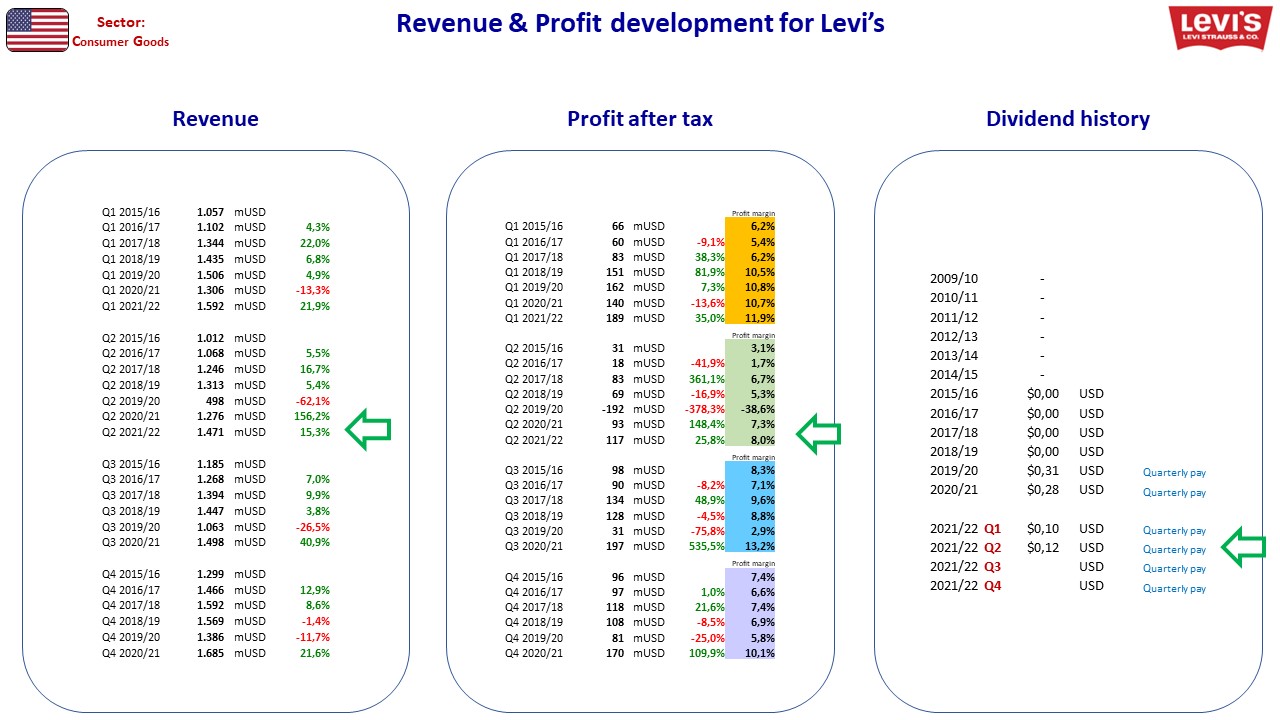The height and width of the screenshot is (720, 1280).
Task: Click the -26,5% revenue change for Q3 2019/20
Action: (x=313, y=527)
